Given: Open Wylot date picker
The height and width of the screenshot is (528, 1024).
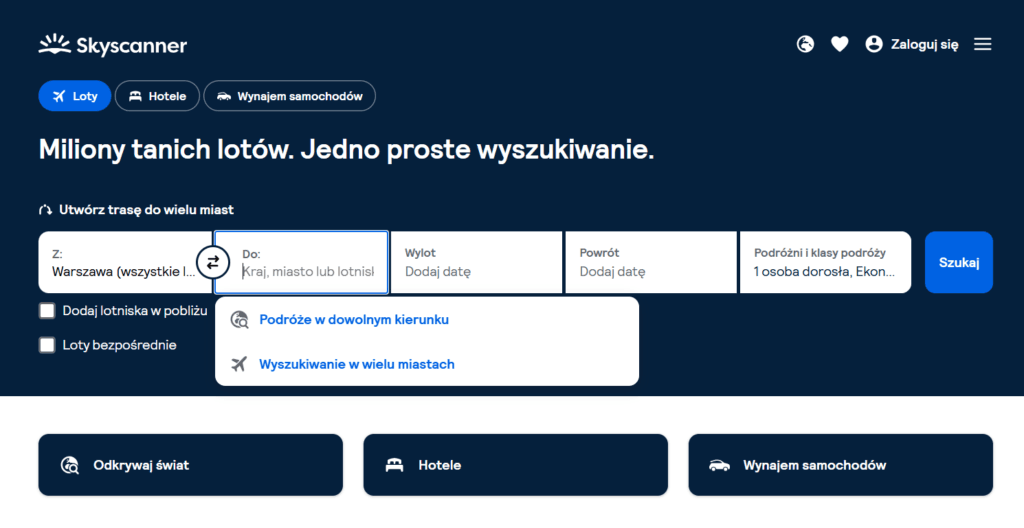Looking at the screenshot, I should point(475,263).
